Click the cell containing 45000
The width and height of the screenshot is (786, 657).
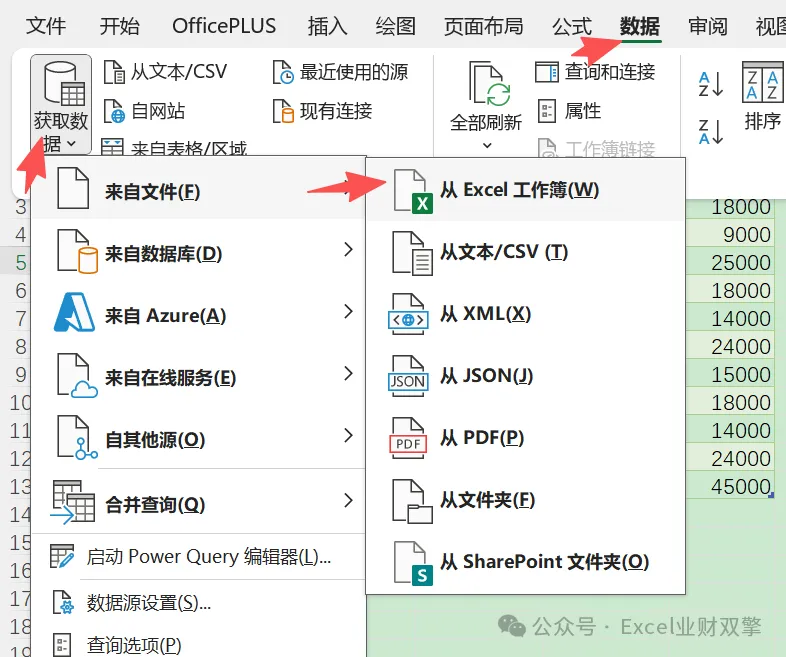click(x=730, y=487)
